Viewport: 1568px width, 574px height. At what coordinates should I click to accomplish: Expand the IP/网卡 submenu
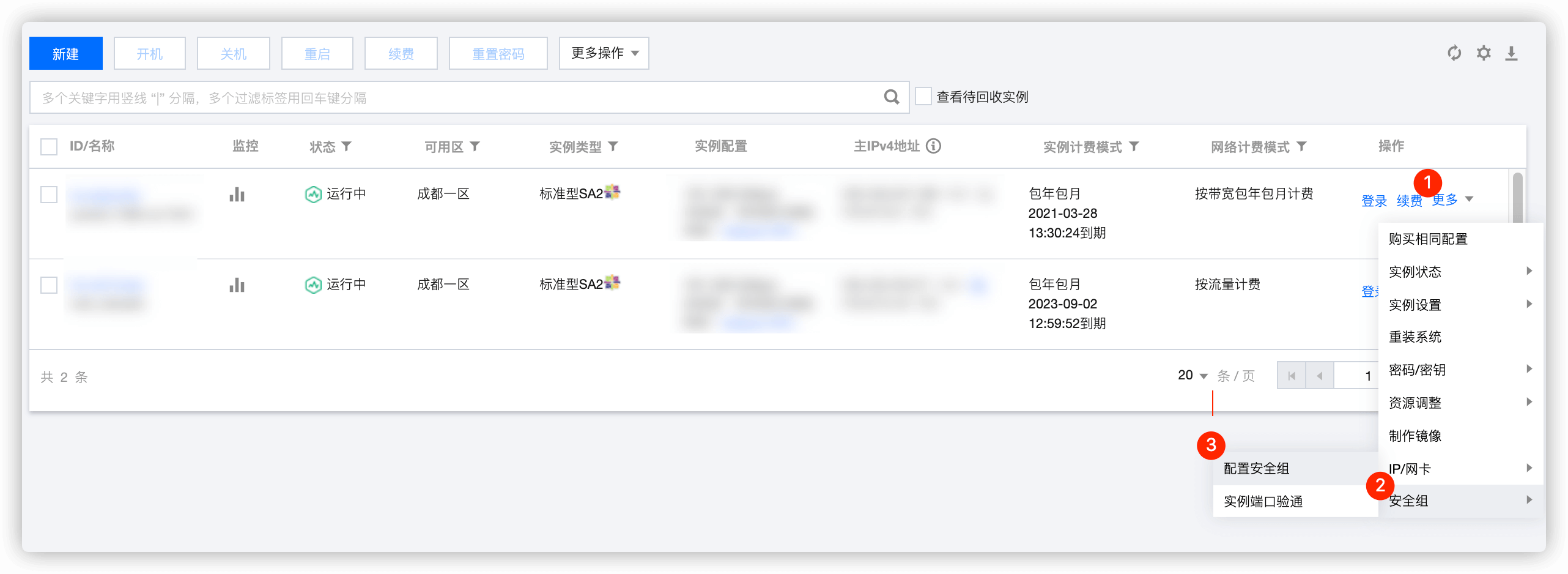click(x=1460, y=469)
